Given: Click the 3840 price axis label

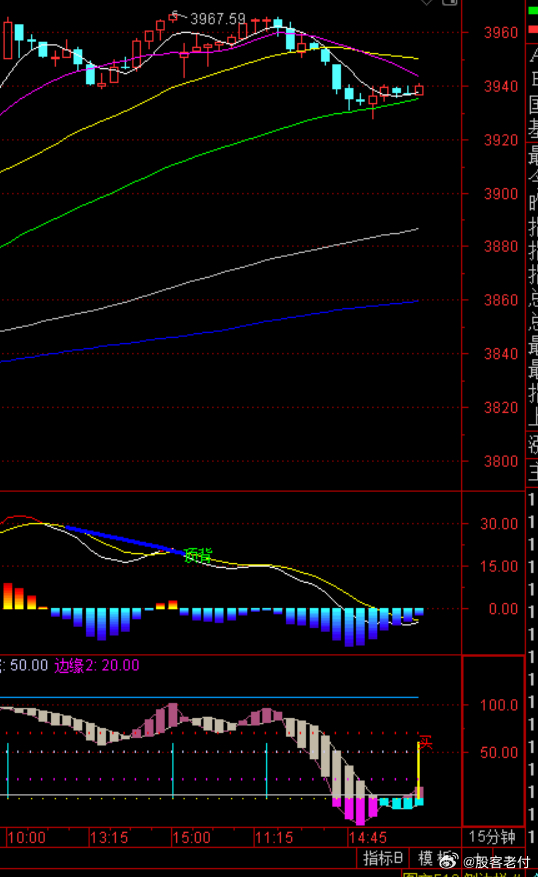Looking at the screenshot, I should click(x=501, y=353).
